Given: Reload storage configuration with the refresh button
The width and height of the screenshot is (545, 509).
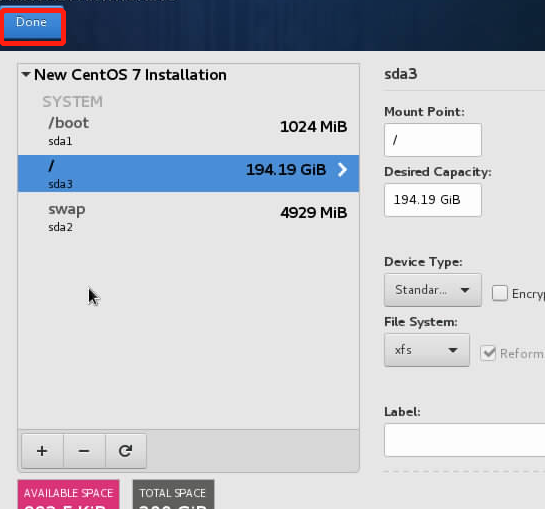Looking at the screenshot, I should pyautogui.click(x=125, y=451).
